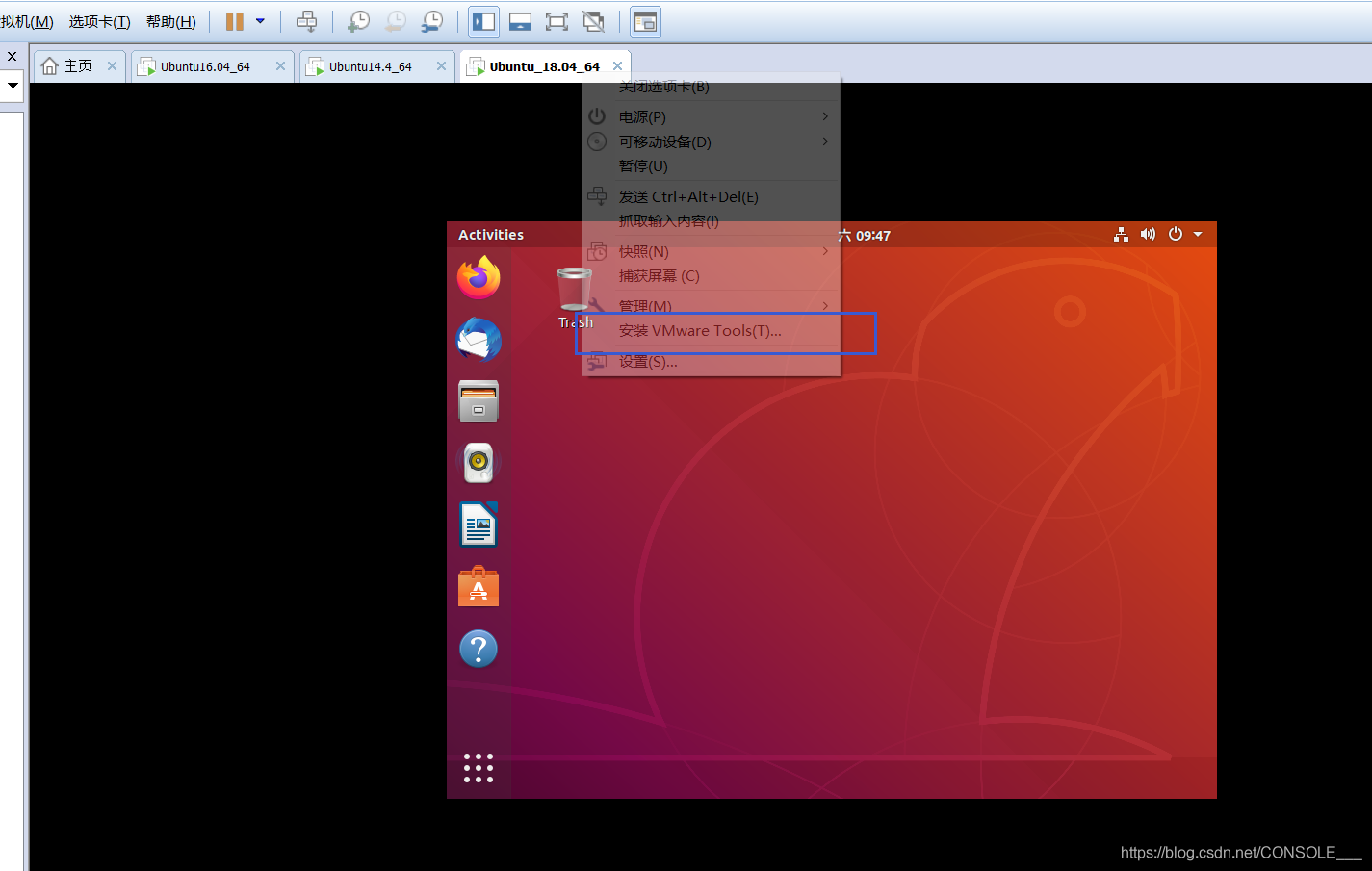
Task: Expand the 可移动设备(D) submenu
Action: click(x=711, y=141)
